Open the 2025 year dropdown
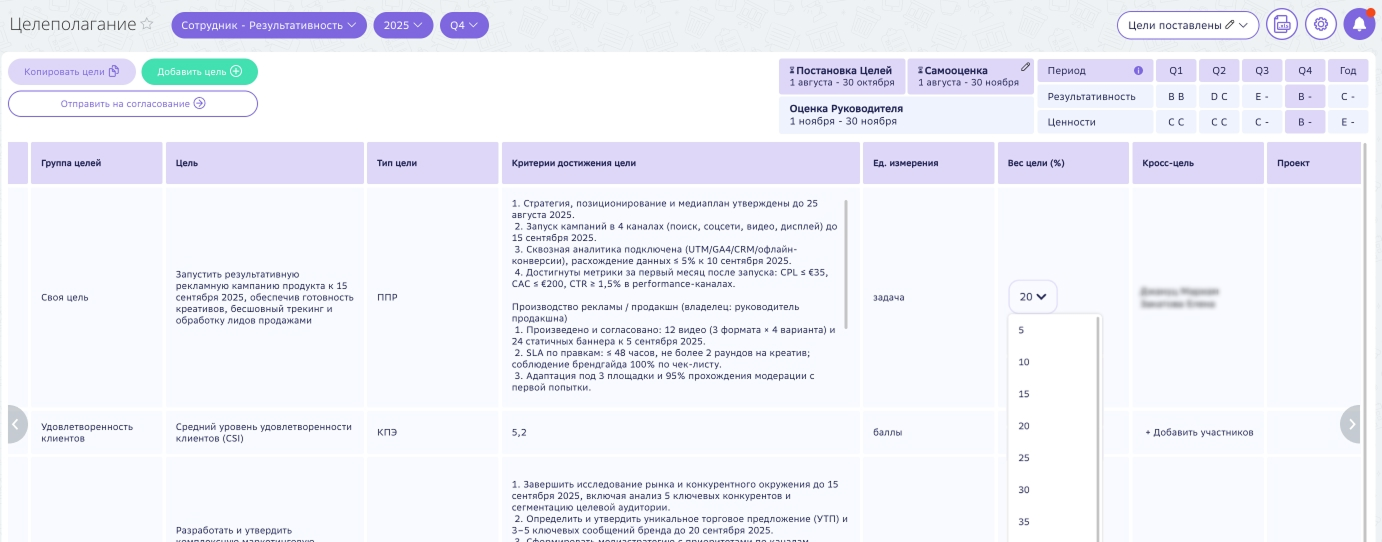1382x542 pixels. tap(404, 25)
